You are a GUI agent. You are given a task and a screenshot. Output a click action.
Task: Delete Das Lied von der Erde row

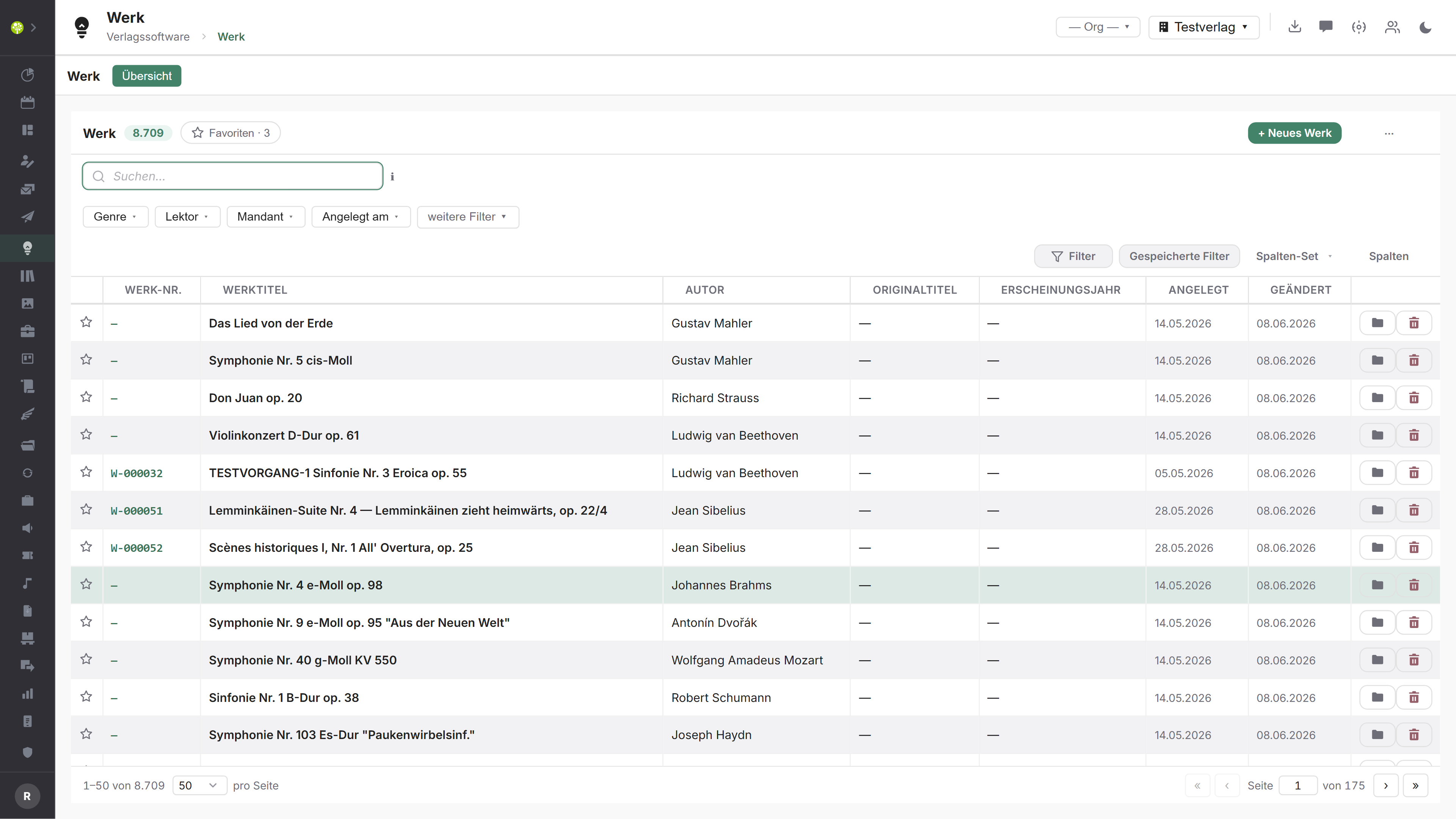point(1414,323)
